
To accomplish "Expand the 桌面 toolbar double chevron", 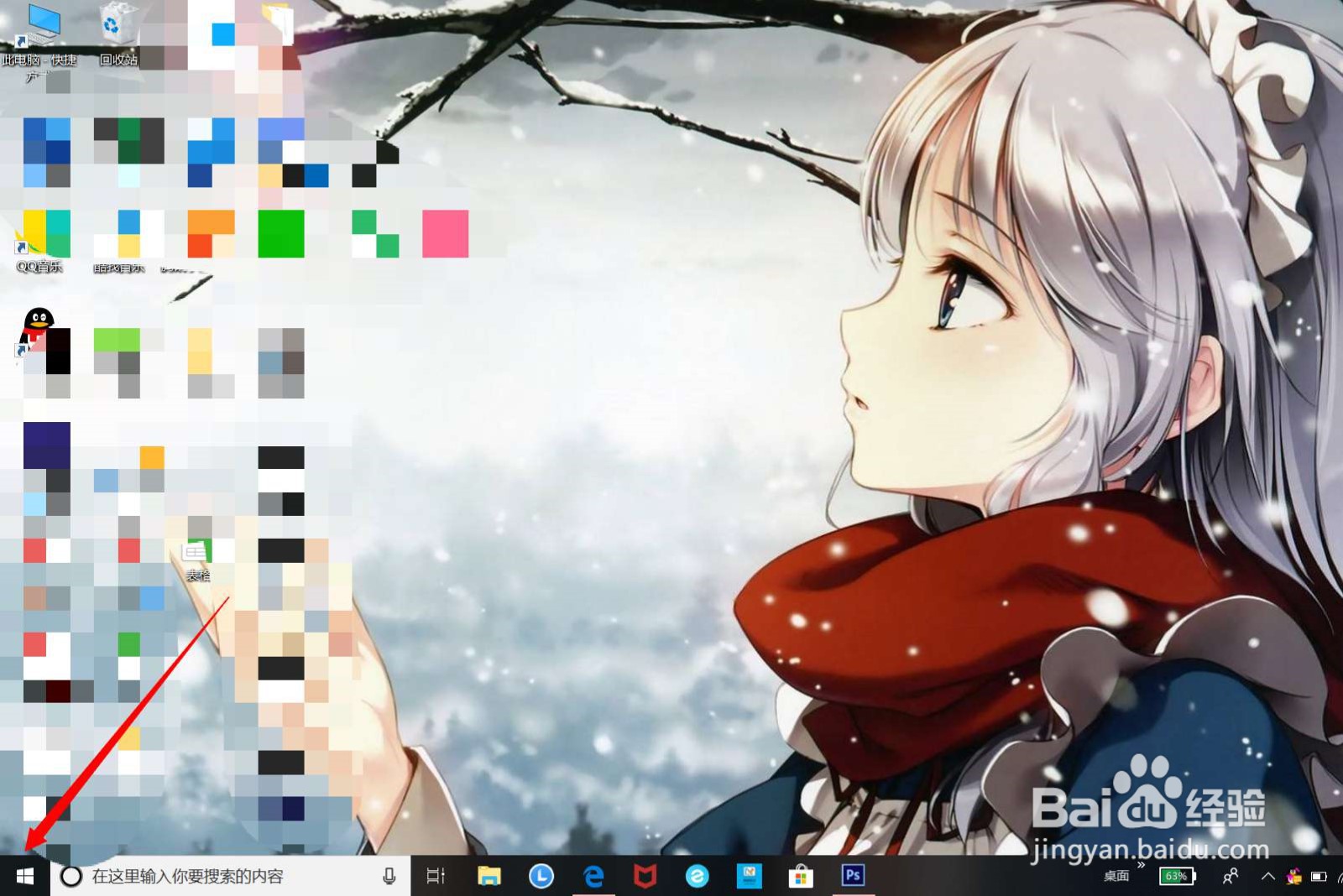I will 1141,865.
